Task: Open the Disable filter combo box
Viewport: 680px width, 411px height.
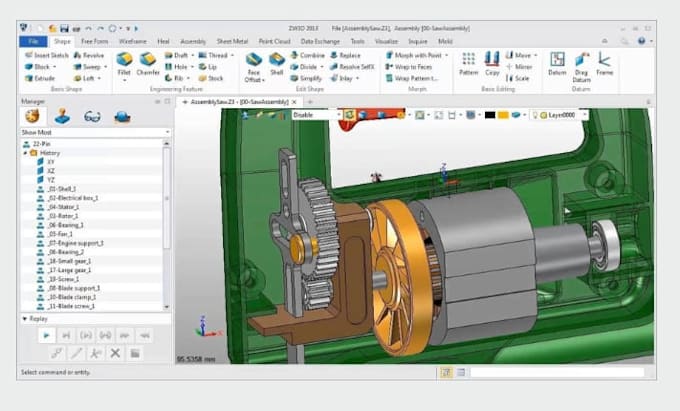Action: pos(317,115)
